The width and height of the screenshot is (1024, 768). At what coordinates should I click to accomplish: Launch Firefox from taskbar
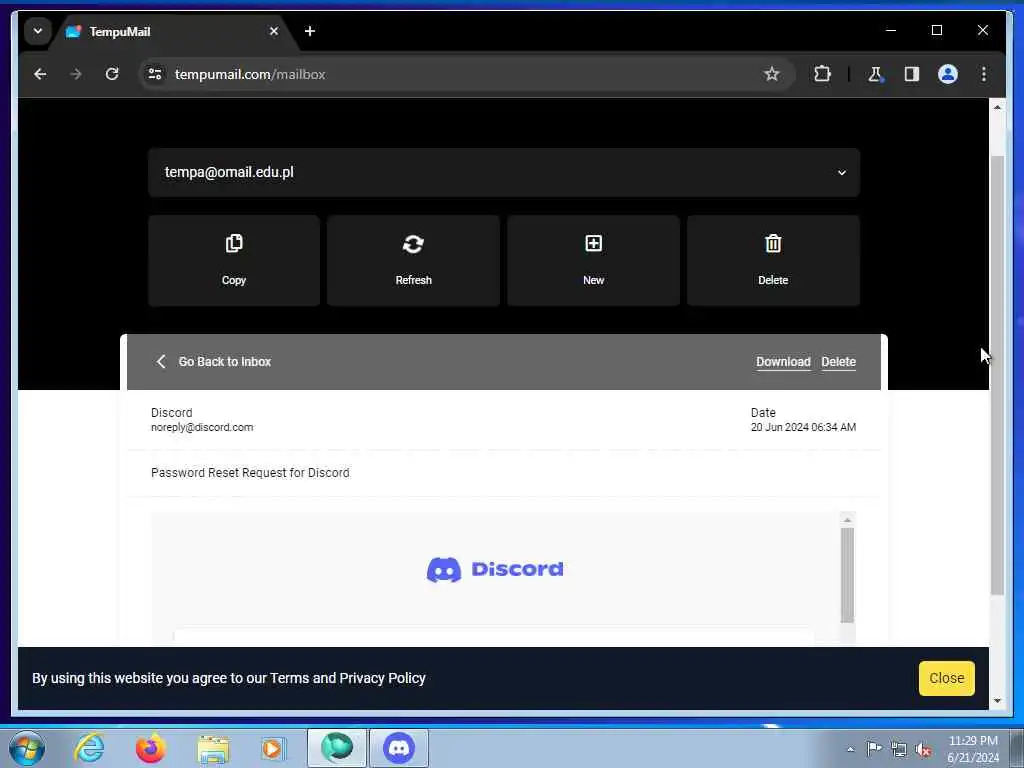tap(151, 748)
